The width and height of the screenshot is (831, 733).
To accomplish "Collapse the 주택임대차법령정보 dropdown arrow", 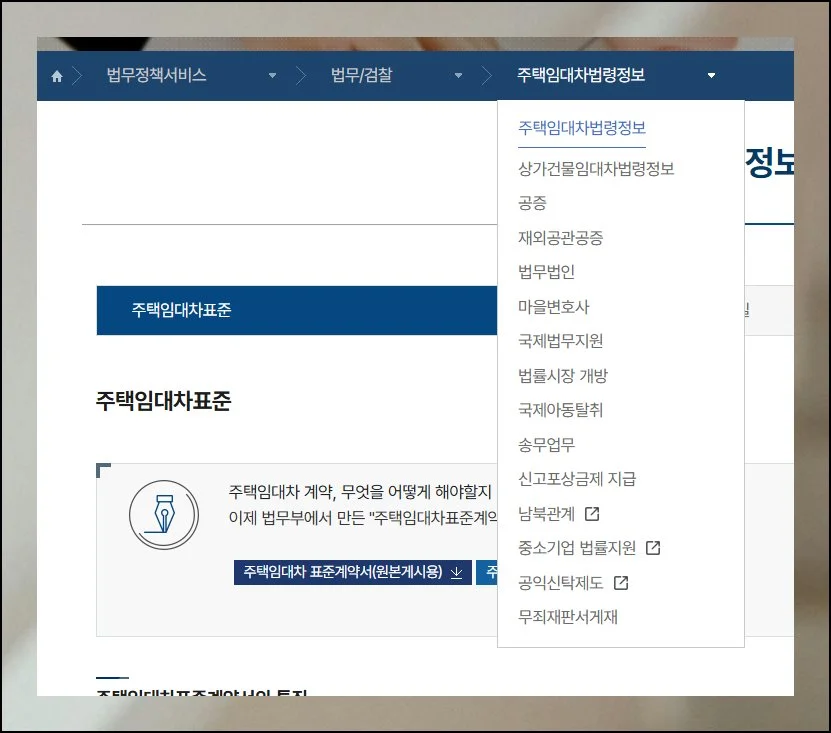I will [x=711, y=76].
